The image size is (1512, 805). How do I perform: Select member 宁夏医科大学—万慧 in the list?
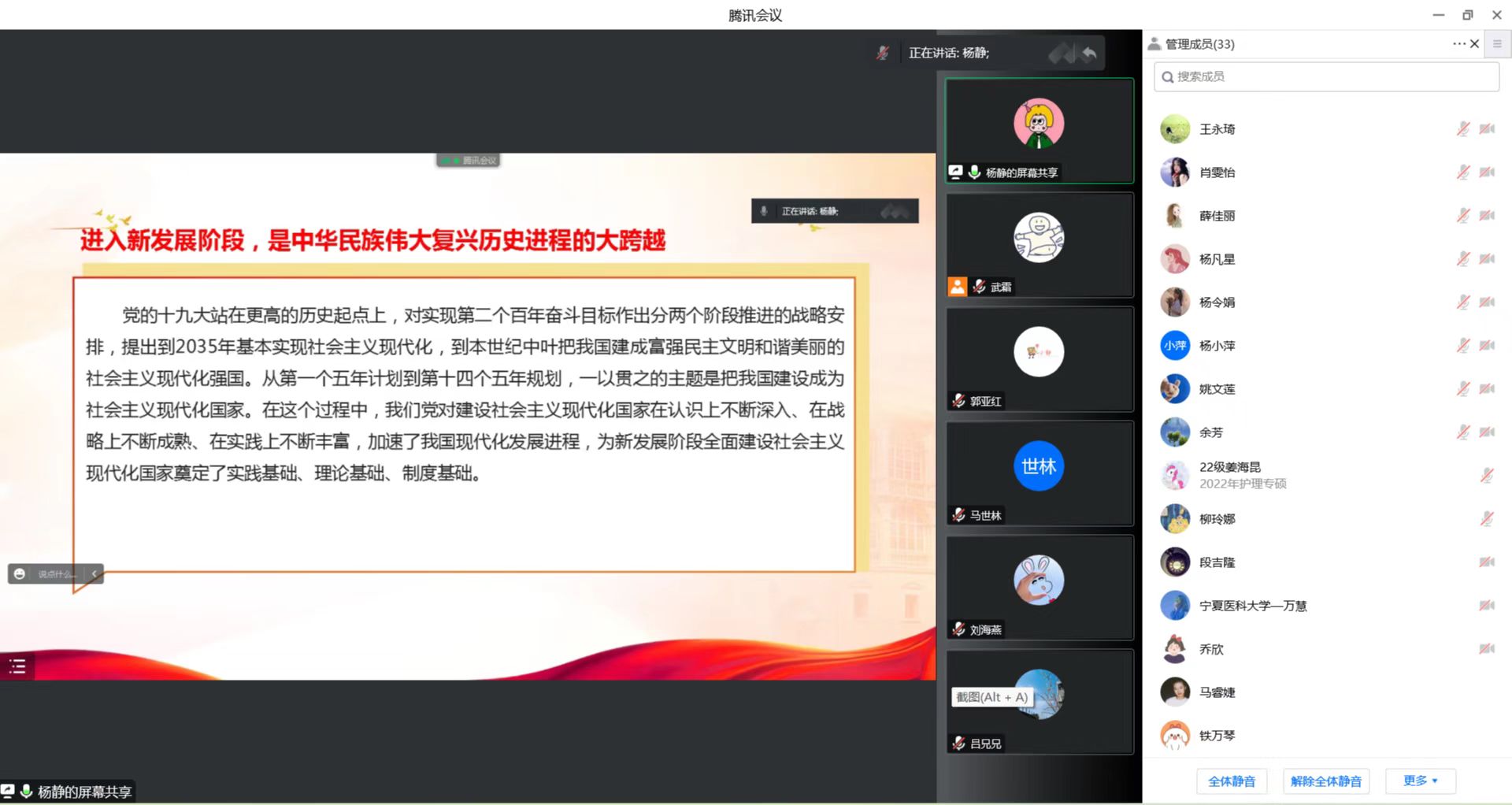(x=1252, y=606)
